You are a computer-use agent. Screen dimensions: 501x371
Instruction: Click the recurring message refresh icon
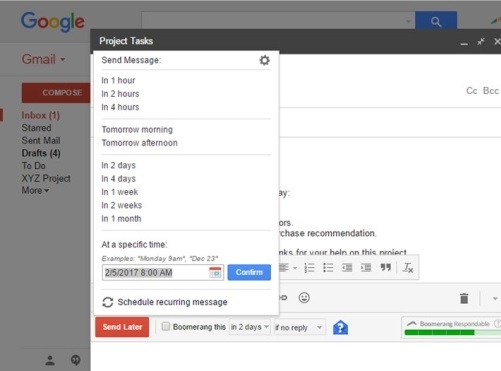point(108,302)
